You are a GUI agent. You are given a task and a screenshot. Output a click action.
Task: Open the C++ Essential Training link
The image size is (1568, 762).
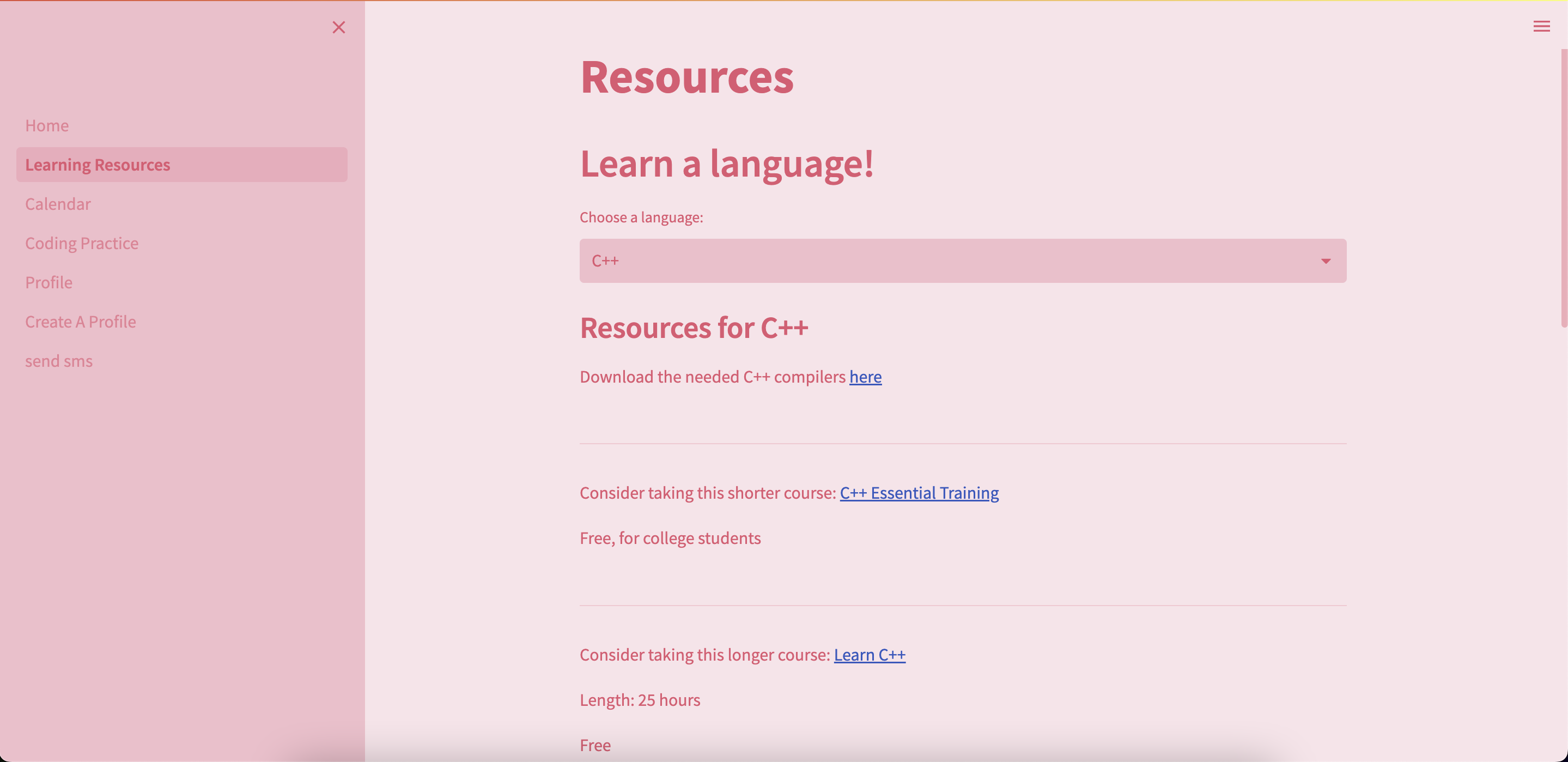tap(919, 493)
